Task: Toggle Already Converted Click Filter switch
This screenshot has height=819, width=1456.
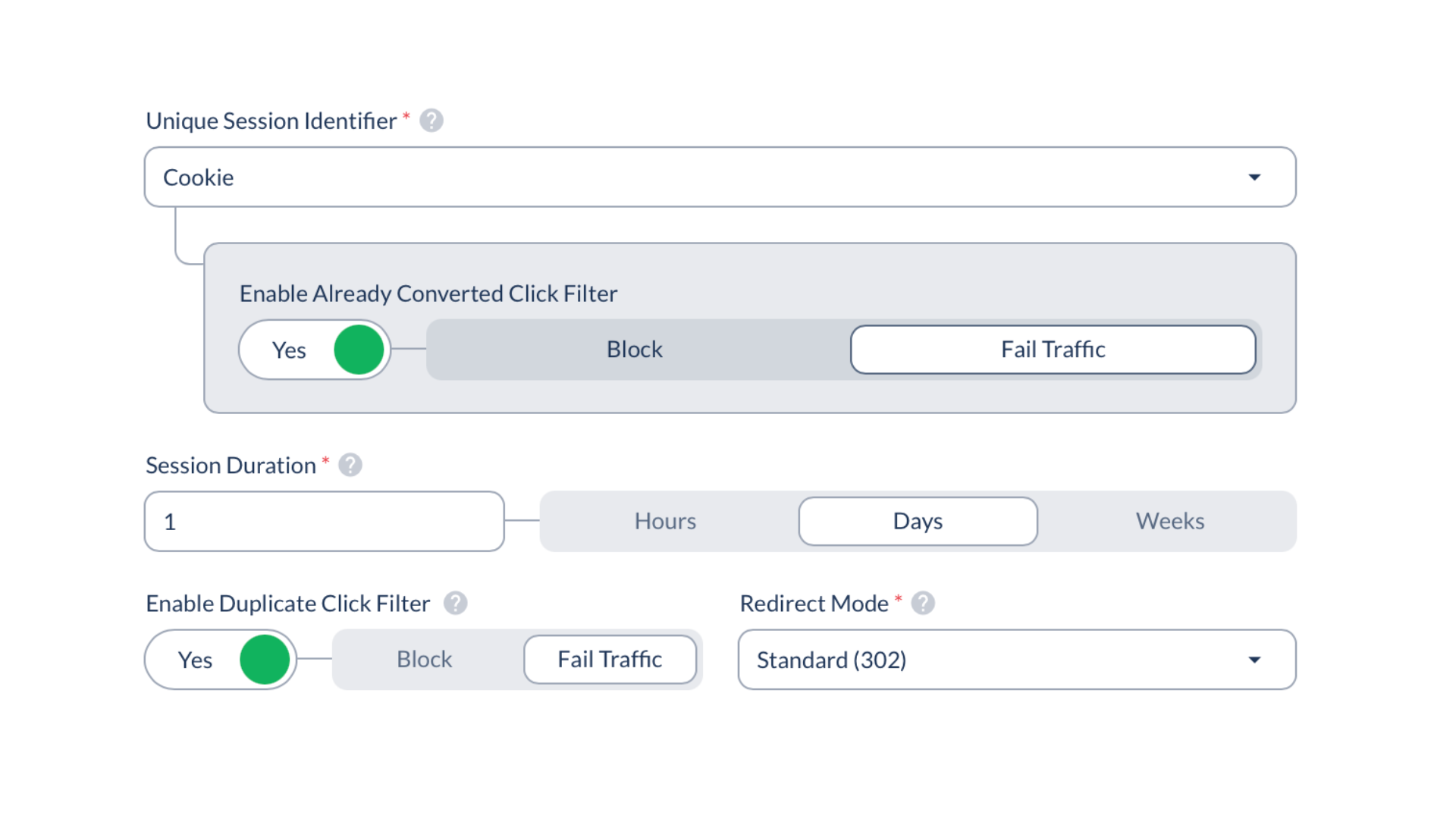Action: (x=315, y=350)
